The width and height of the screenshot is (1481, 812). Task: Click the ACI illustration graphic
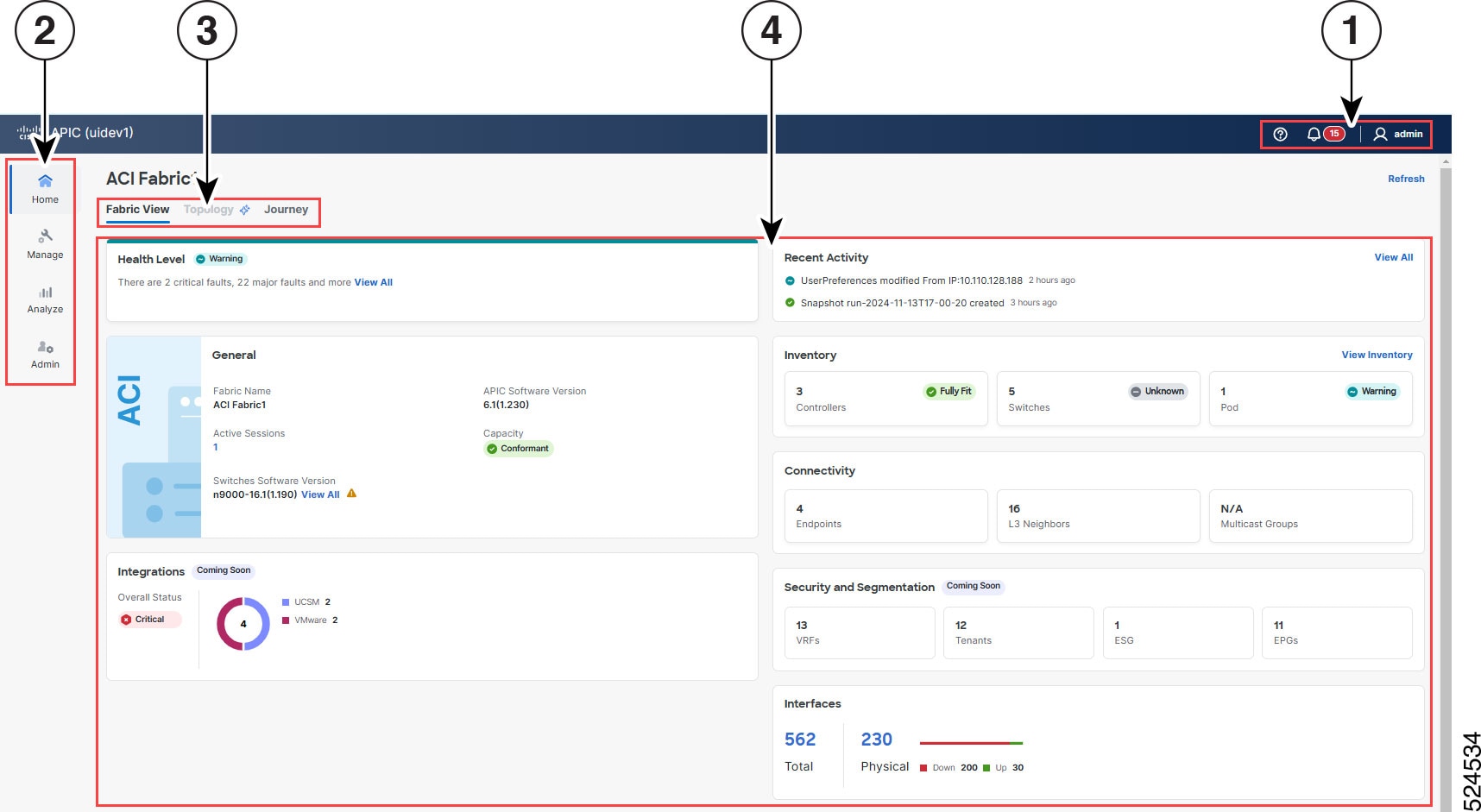click(x=154, y=437)
